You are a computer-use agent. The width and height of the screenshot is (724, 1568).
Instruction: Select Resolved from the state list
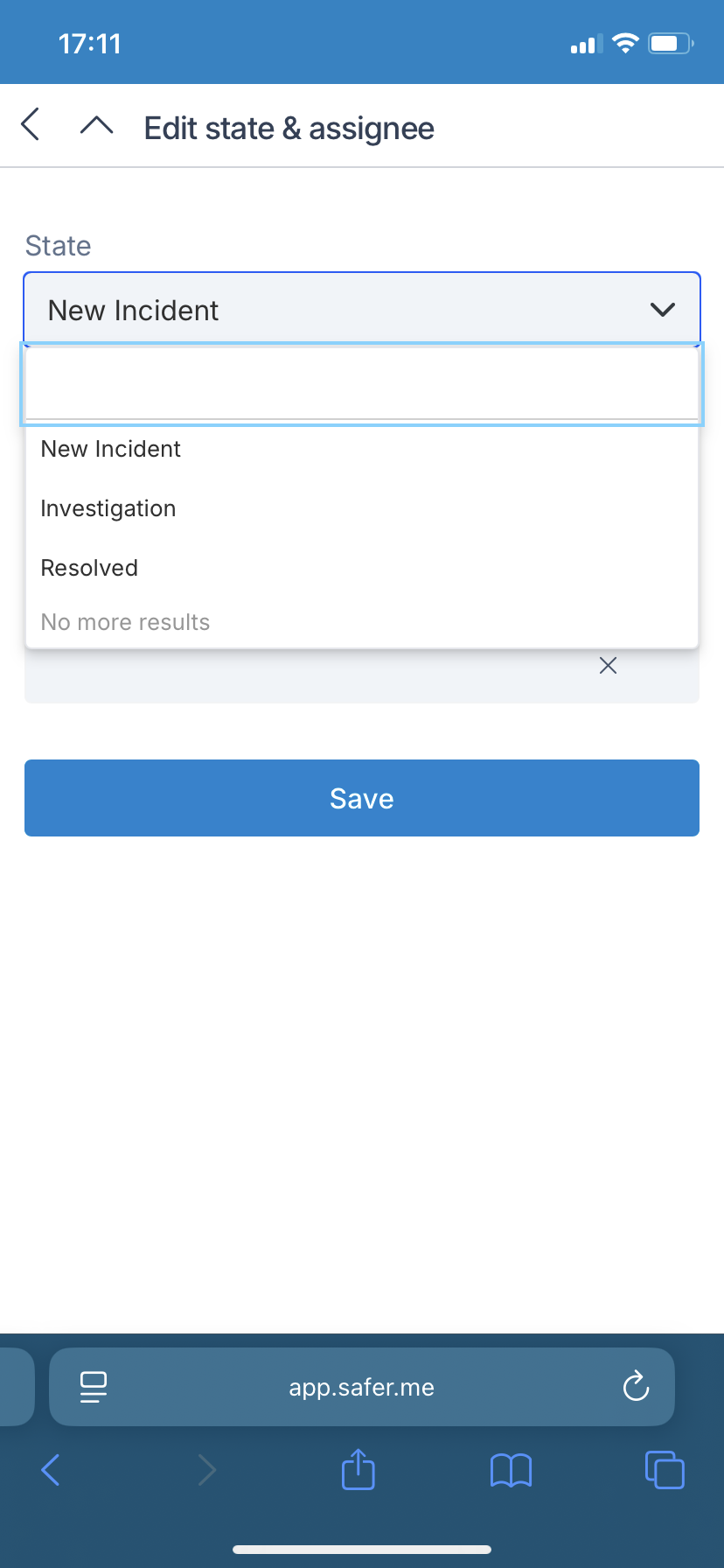tap(88, 567)
